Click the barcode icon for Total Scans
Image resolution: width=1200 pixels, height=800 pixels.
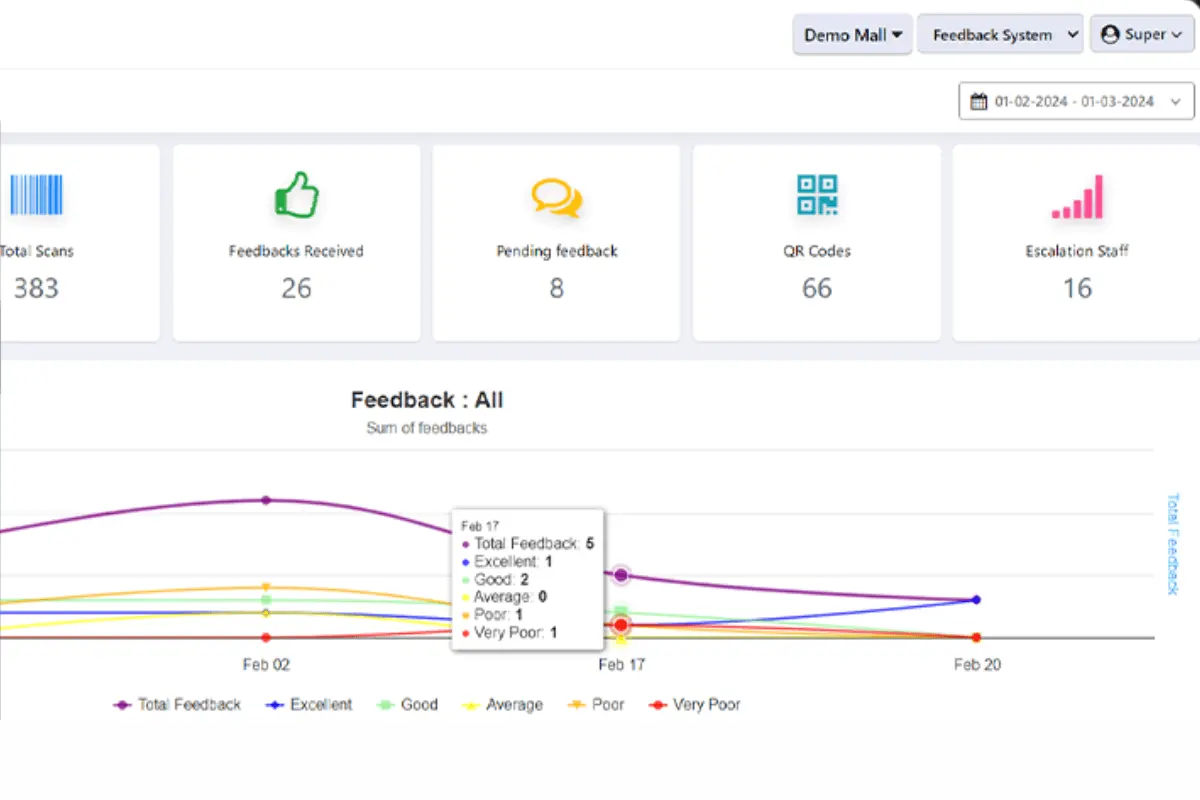(x=36, y=194)
